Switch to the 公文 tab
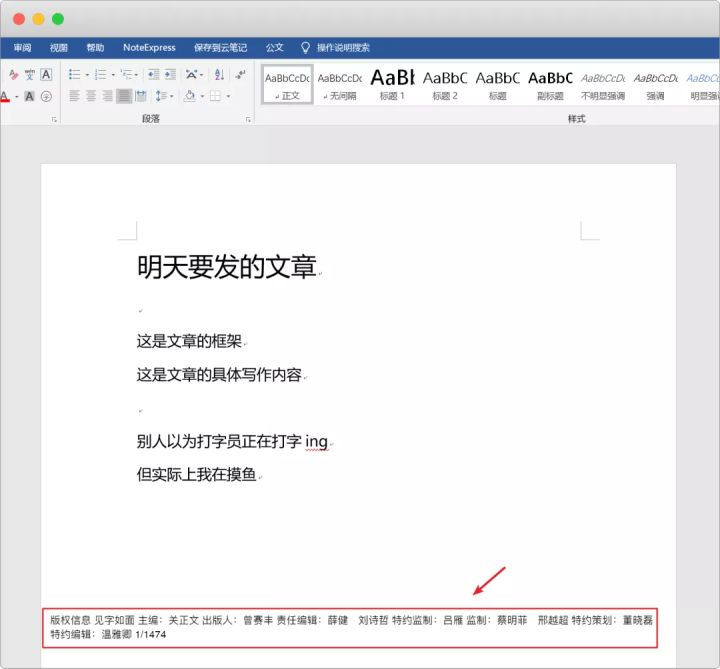 275,47
